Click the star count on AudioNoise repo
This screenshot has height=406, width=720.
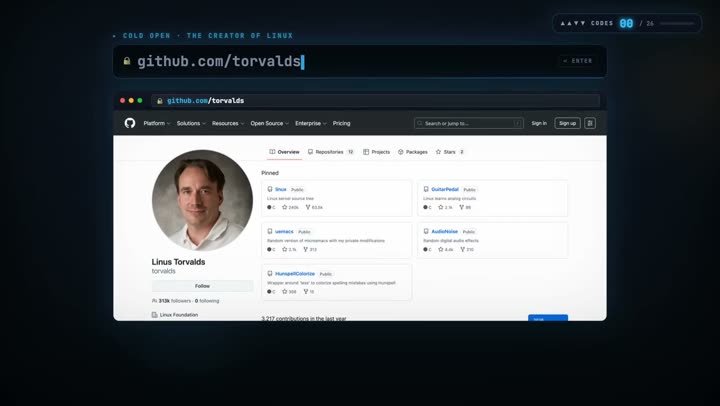(446, 249)
